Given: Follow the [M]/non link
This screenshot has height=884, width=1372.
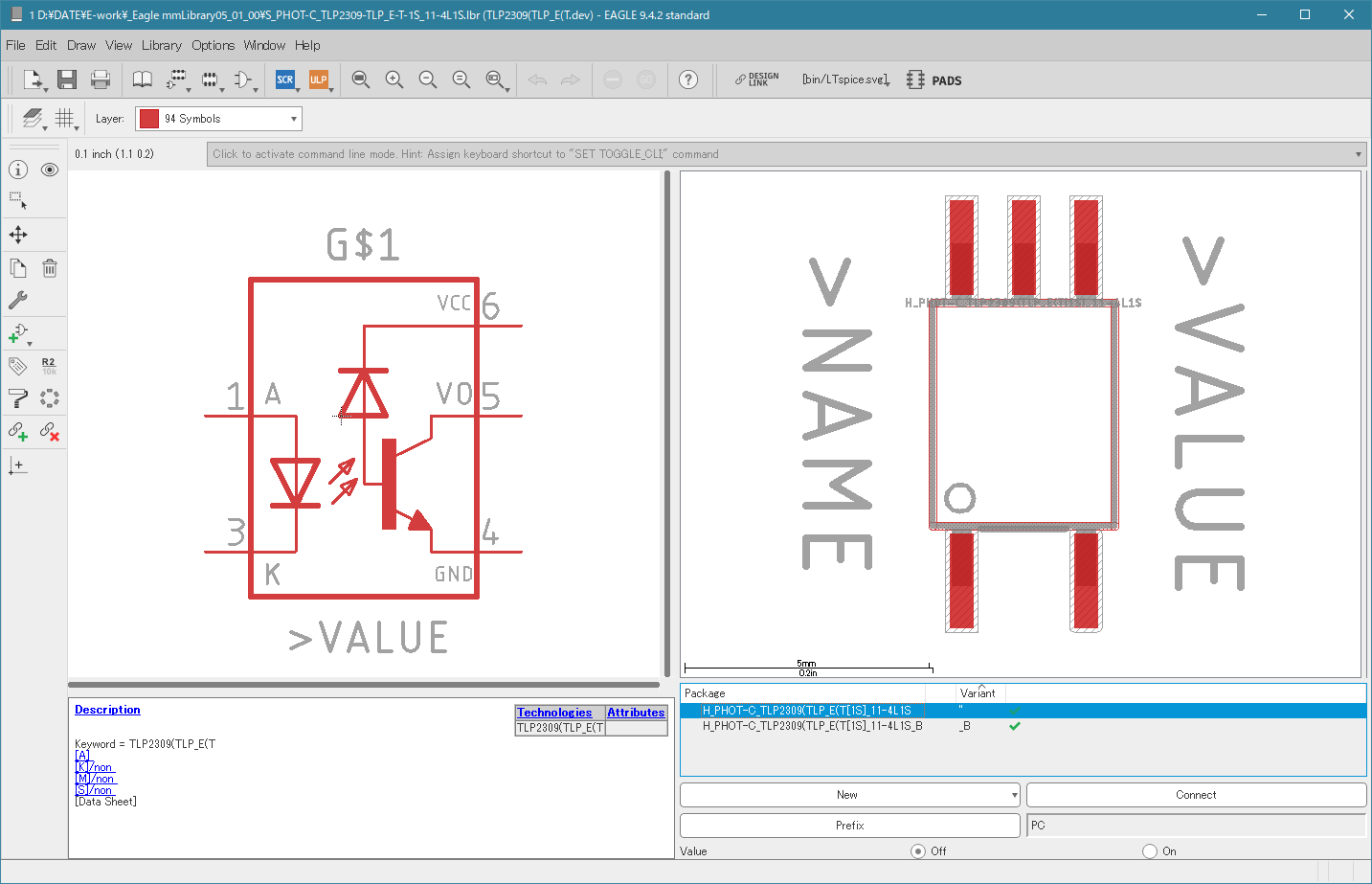Looking at the screenshot, I should point(95,779).
